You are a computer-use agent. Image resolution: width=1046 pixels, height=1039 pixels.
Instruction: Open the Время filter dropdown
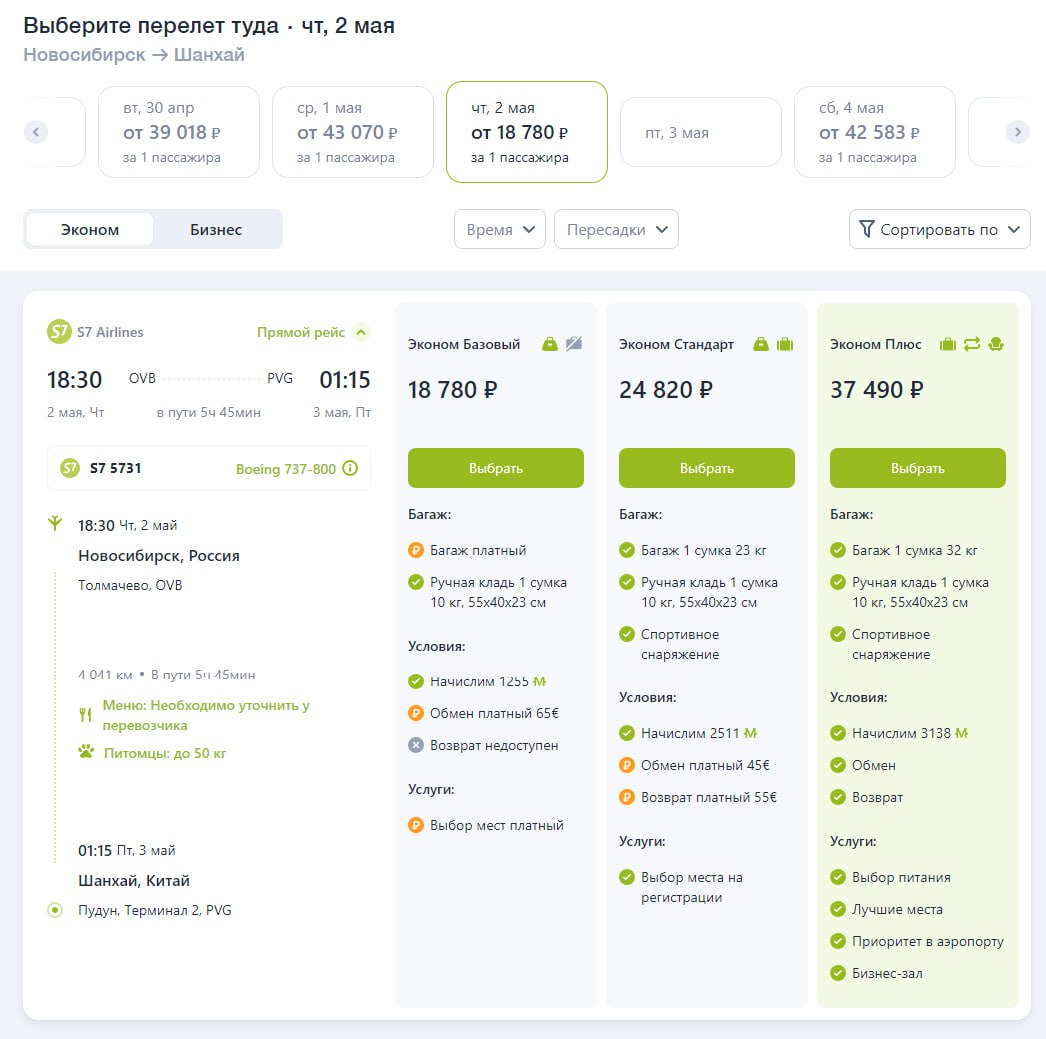[x=500, y=229]
